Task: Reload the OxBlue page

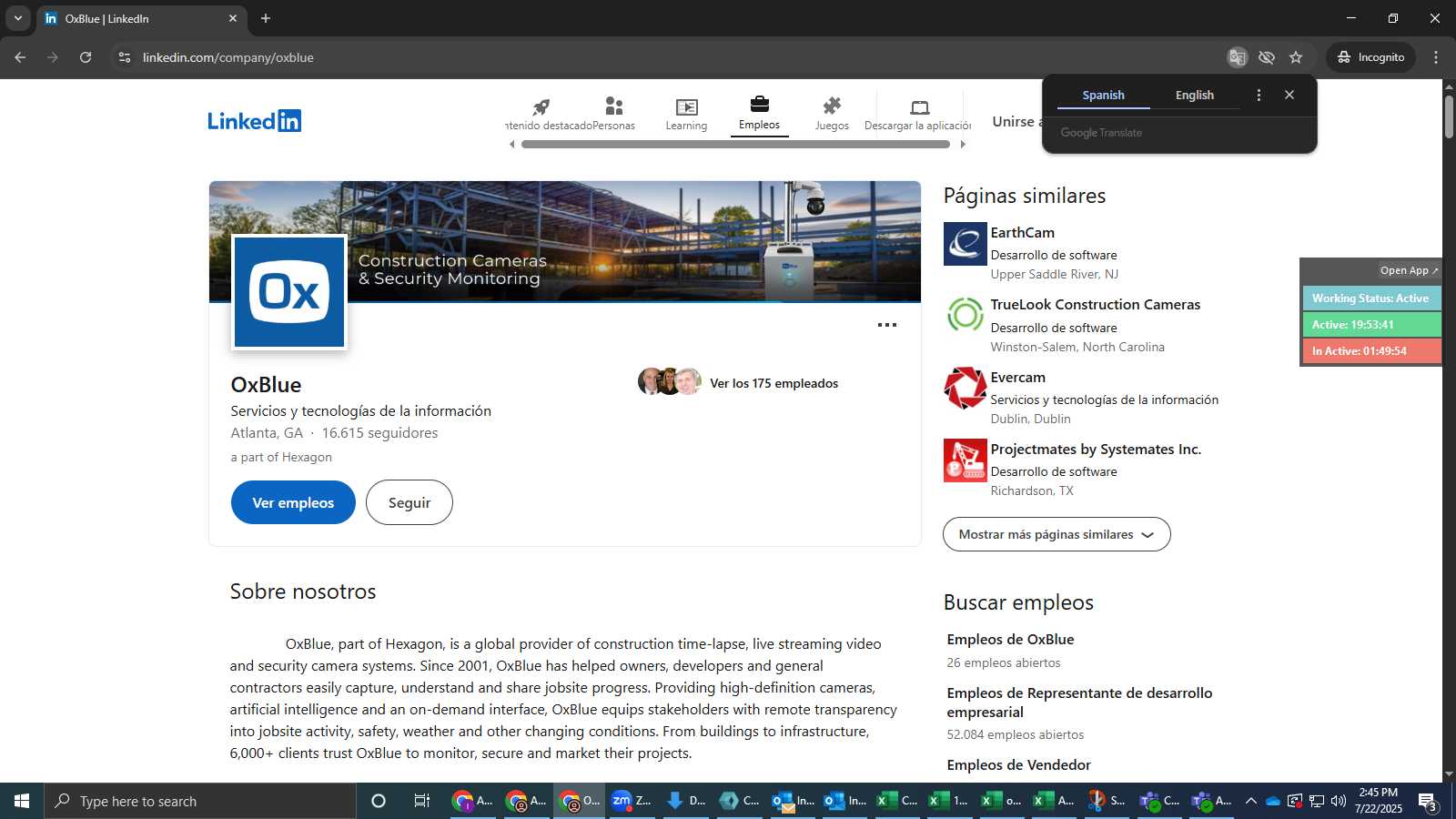Action: 86,57
